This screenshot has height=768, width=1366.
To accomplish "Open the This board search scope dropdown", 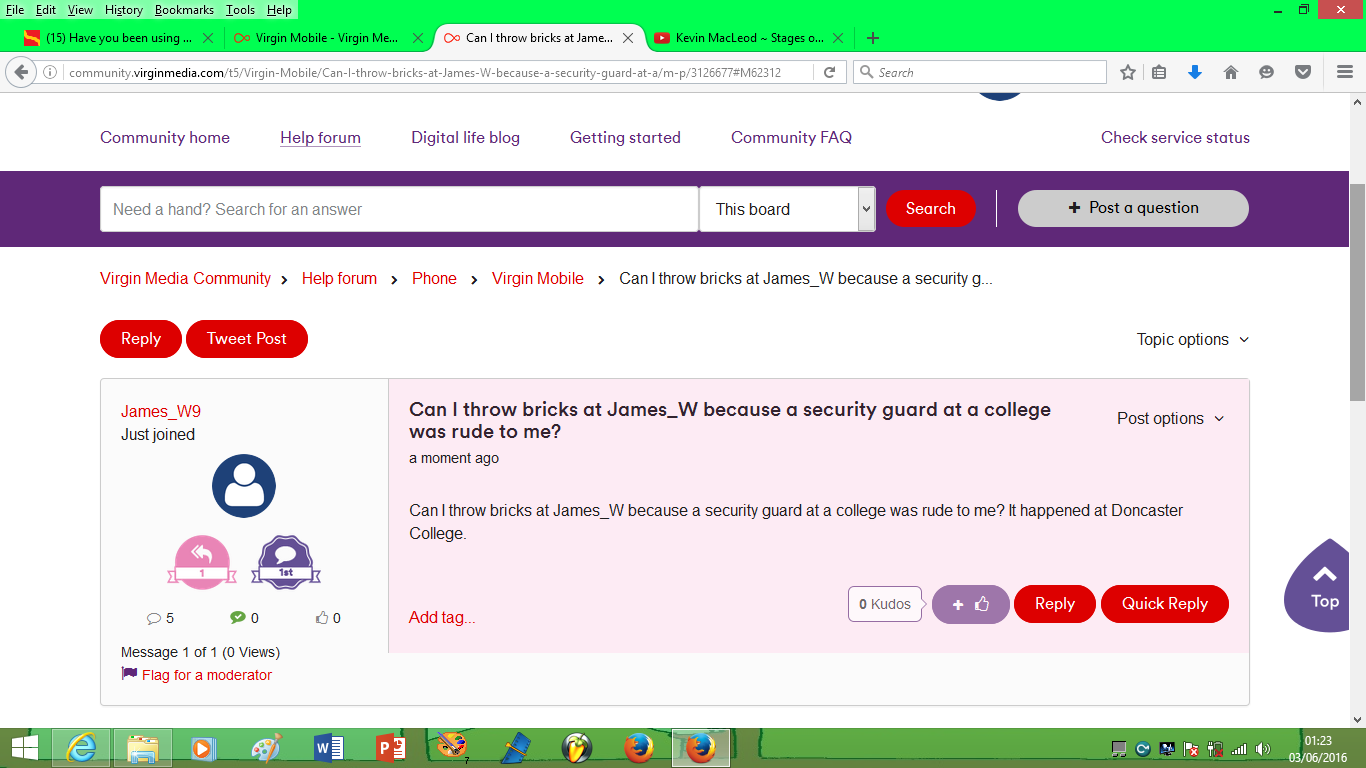I will (787, 209).
